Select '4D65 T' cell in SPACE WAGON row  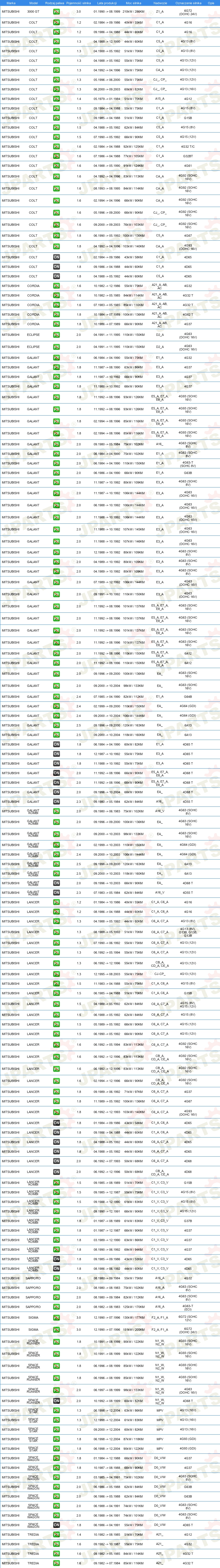click(188, 1525)
